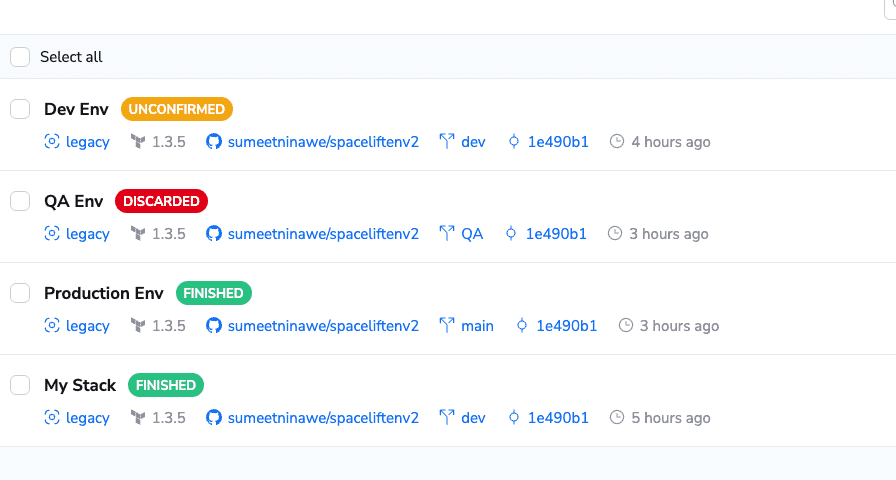Image resolution: width=896 pixels, height=480 pixels.
Task: Click GitHub icon in QA Env row
Action: [x=214, y=233]
